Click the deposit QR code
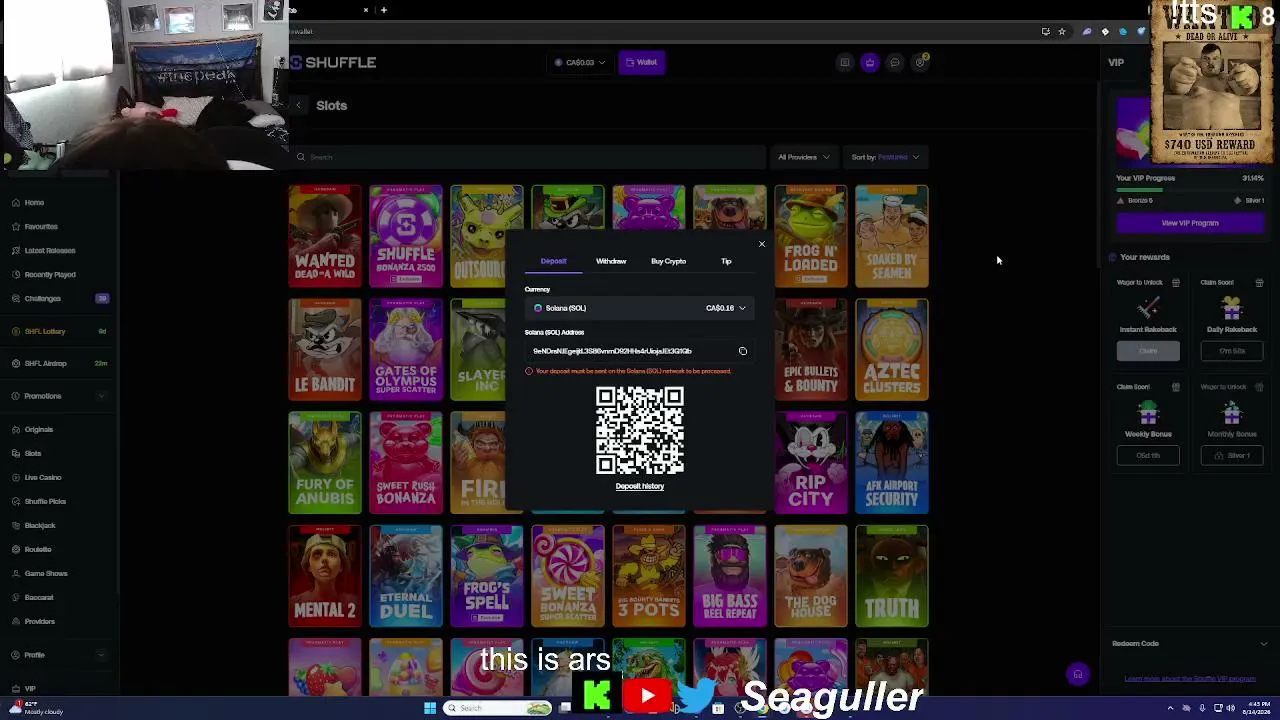 (x=640, y=431)
